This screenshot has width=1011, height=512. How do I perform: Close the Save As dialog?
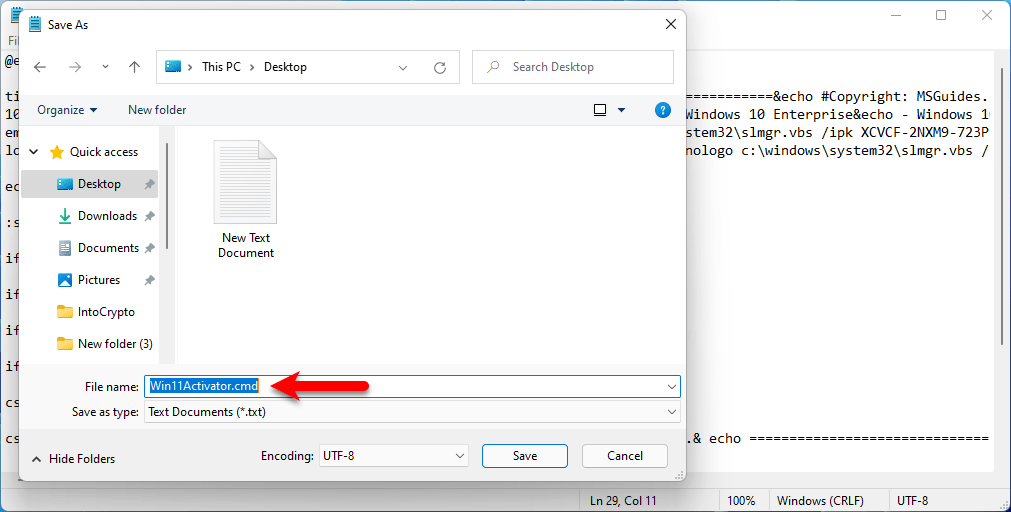point(671,25)
